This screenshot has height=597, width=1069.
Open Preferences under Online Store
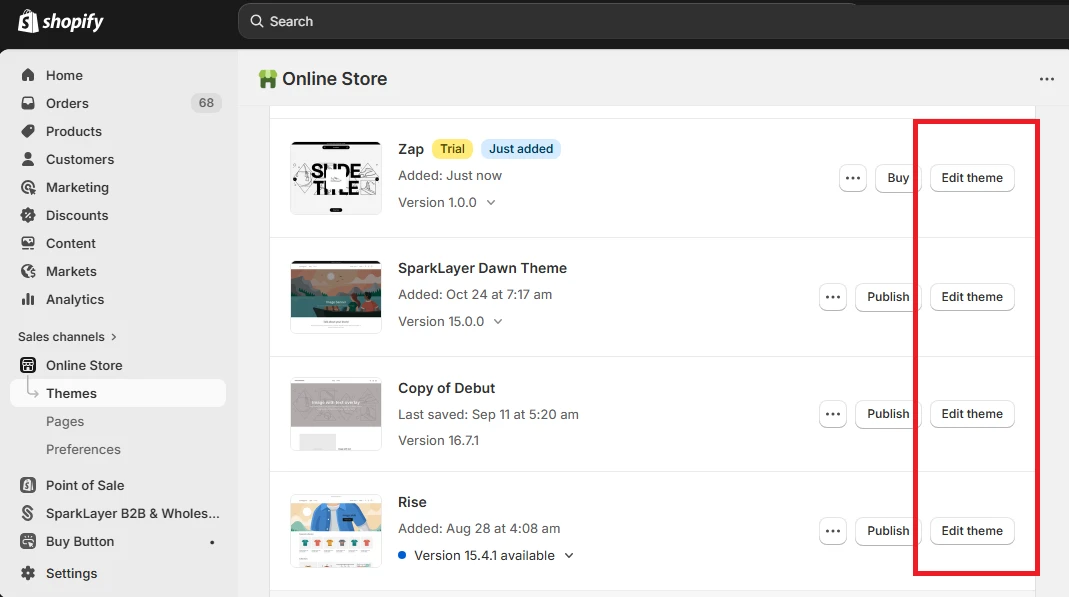(83, 449)
